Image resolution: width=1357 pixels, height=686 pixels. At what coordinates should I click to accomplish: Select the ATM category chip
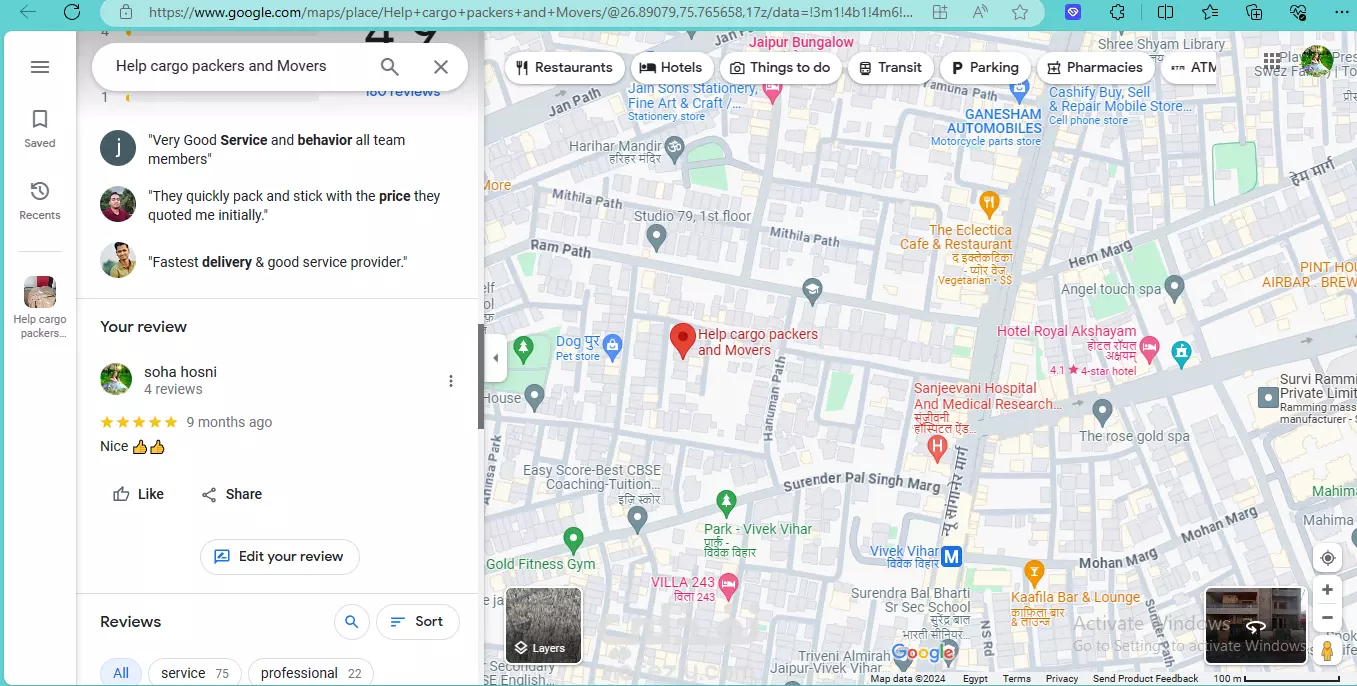[x=1190, y=68]
